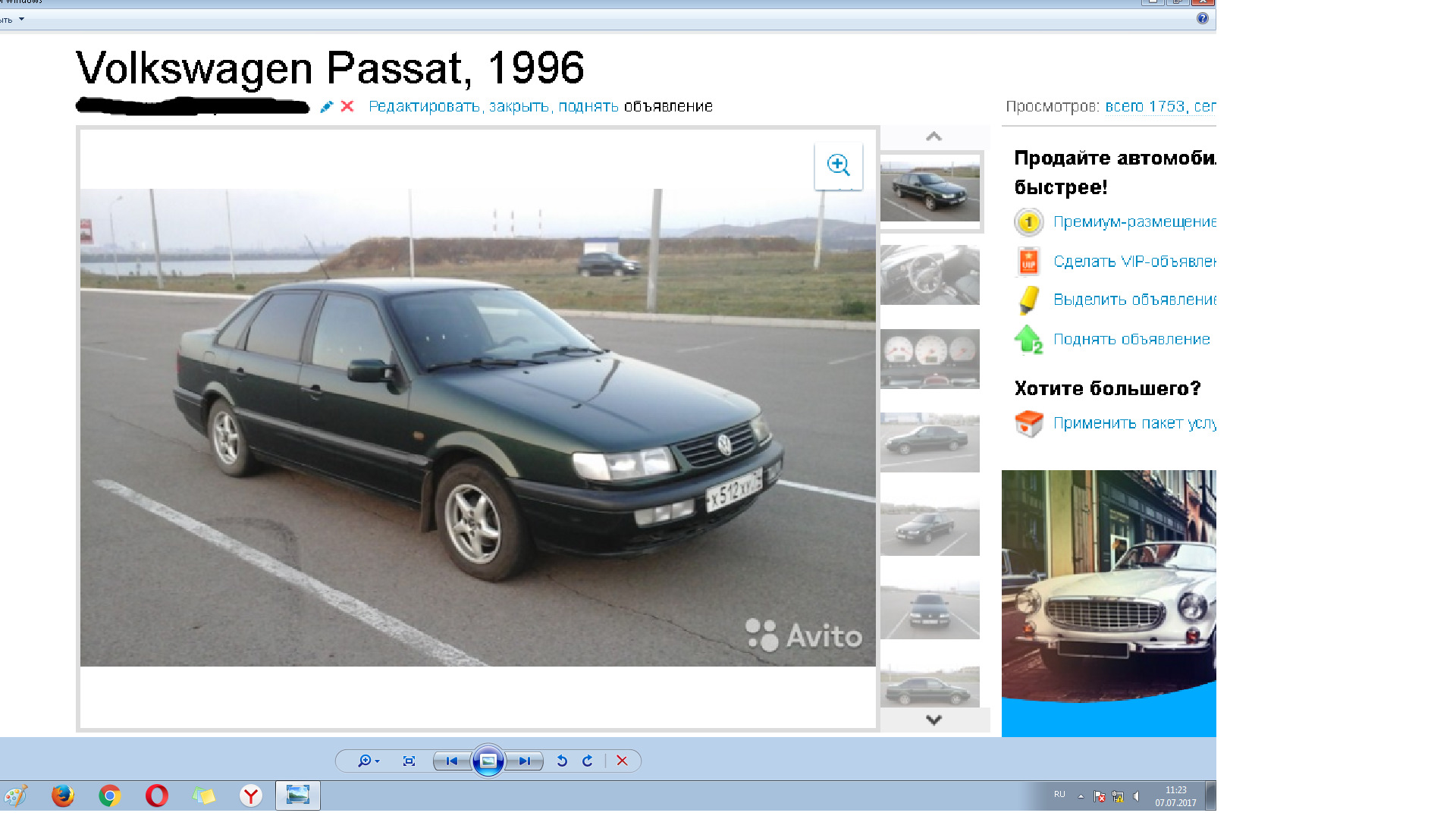1456x819 pixels.
Task: Click the Photo Viewer taskbar button
Action: point(298,795)
